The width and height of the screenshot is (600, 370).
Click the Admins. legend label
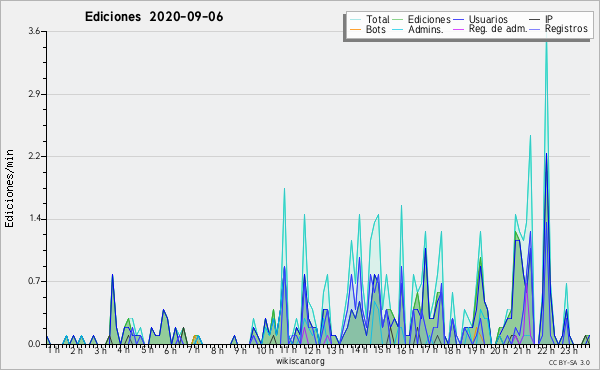[x=425, y=29]
